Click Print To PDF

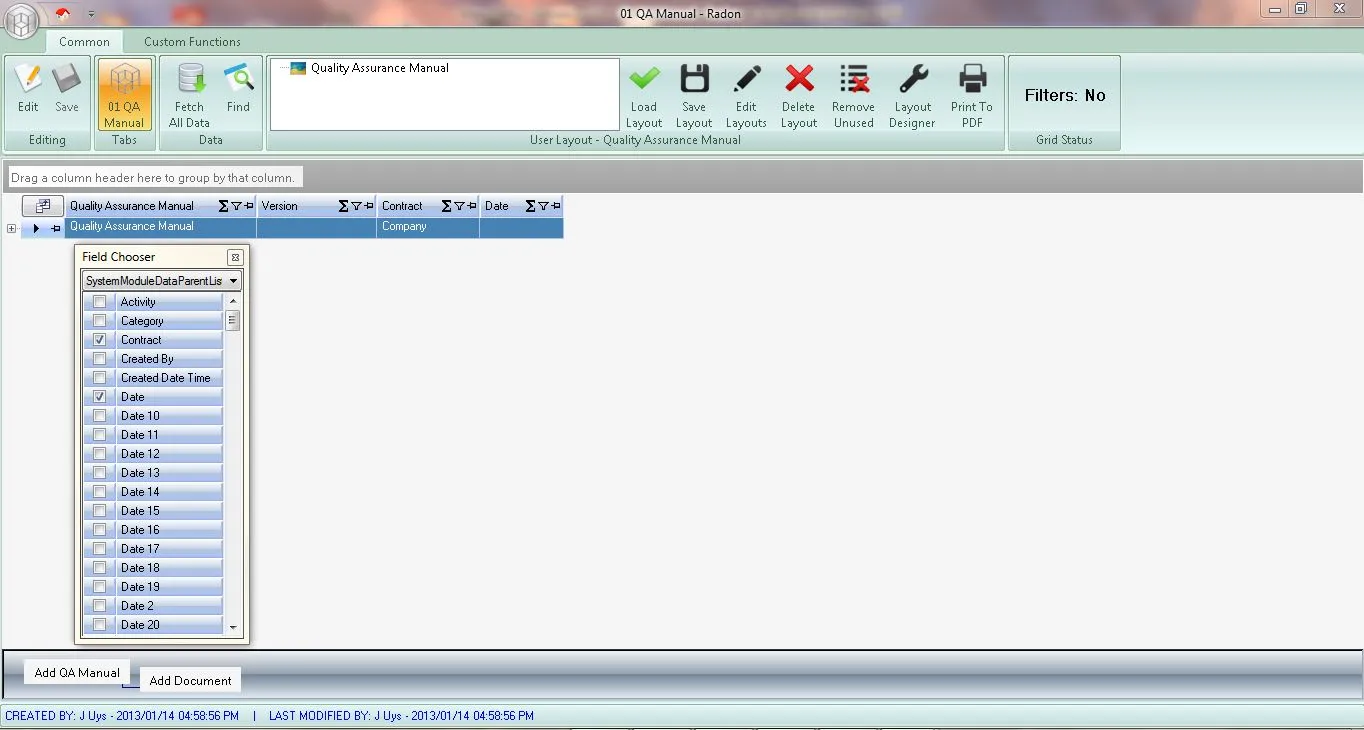(x=972, y=96)
